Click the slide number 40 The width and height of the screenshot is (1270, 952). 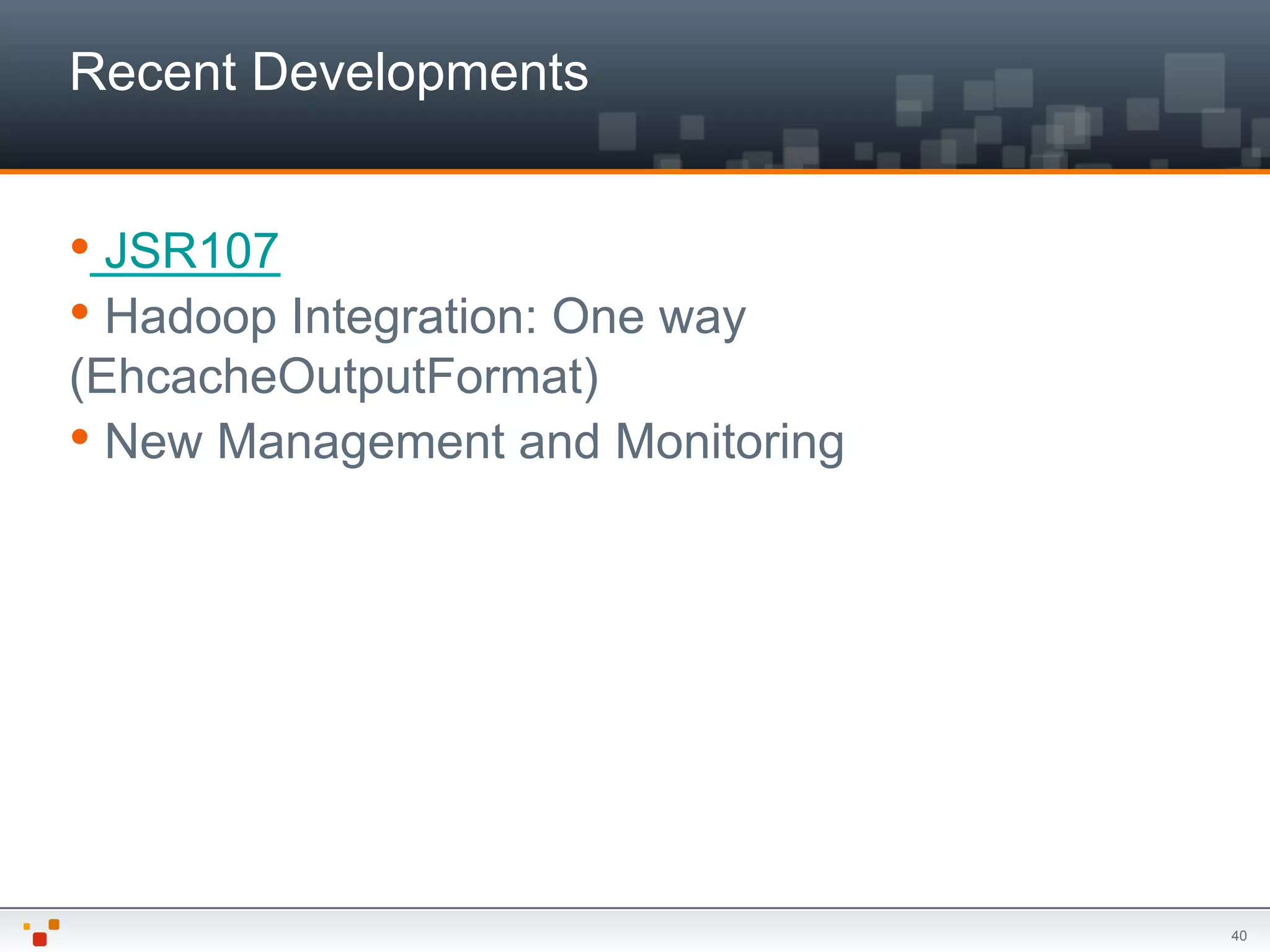point(1238,935)
